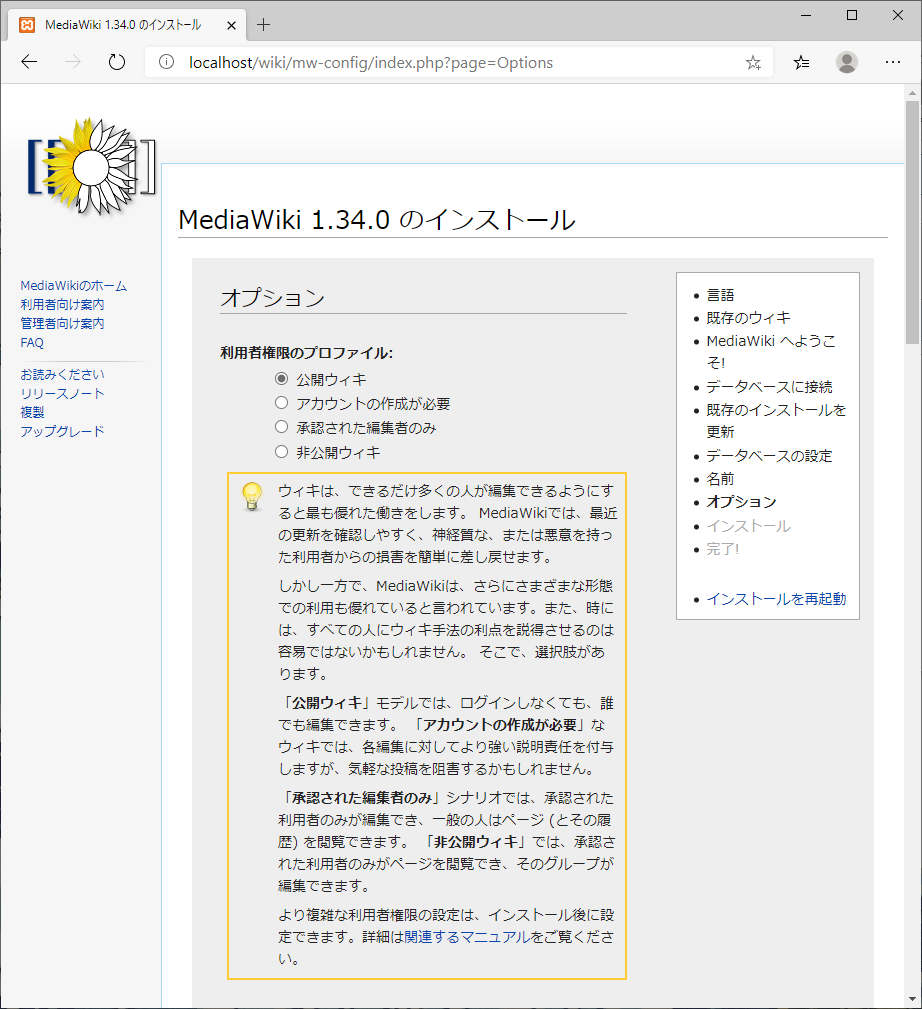Click the star to favorite this page
The width and height of the screenshot is (922, 1009).
753,61
